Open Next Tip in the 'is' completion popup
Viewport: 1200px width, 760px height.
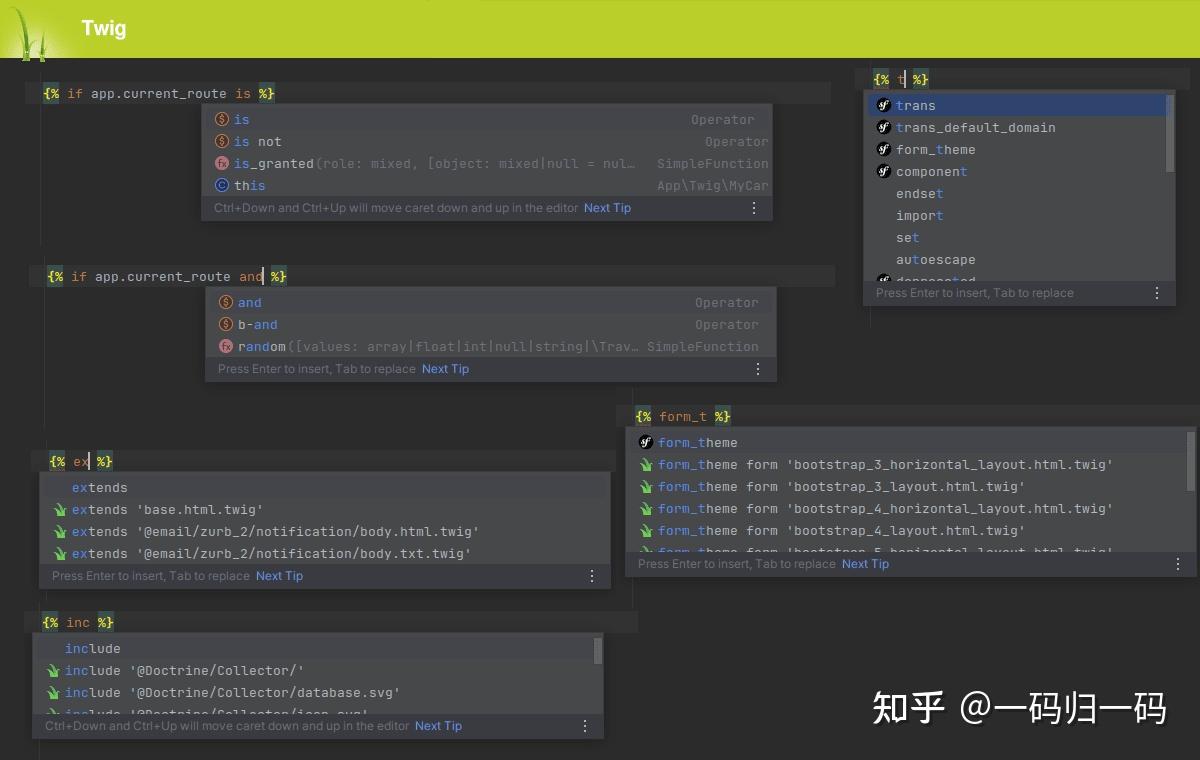(x=607, y=208)
